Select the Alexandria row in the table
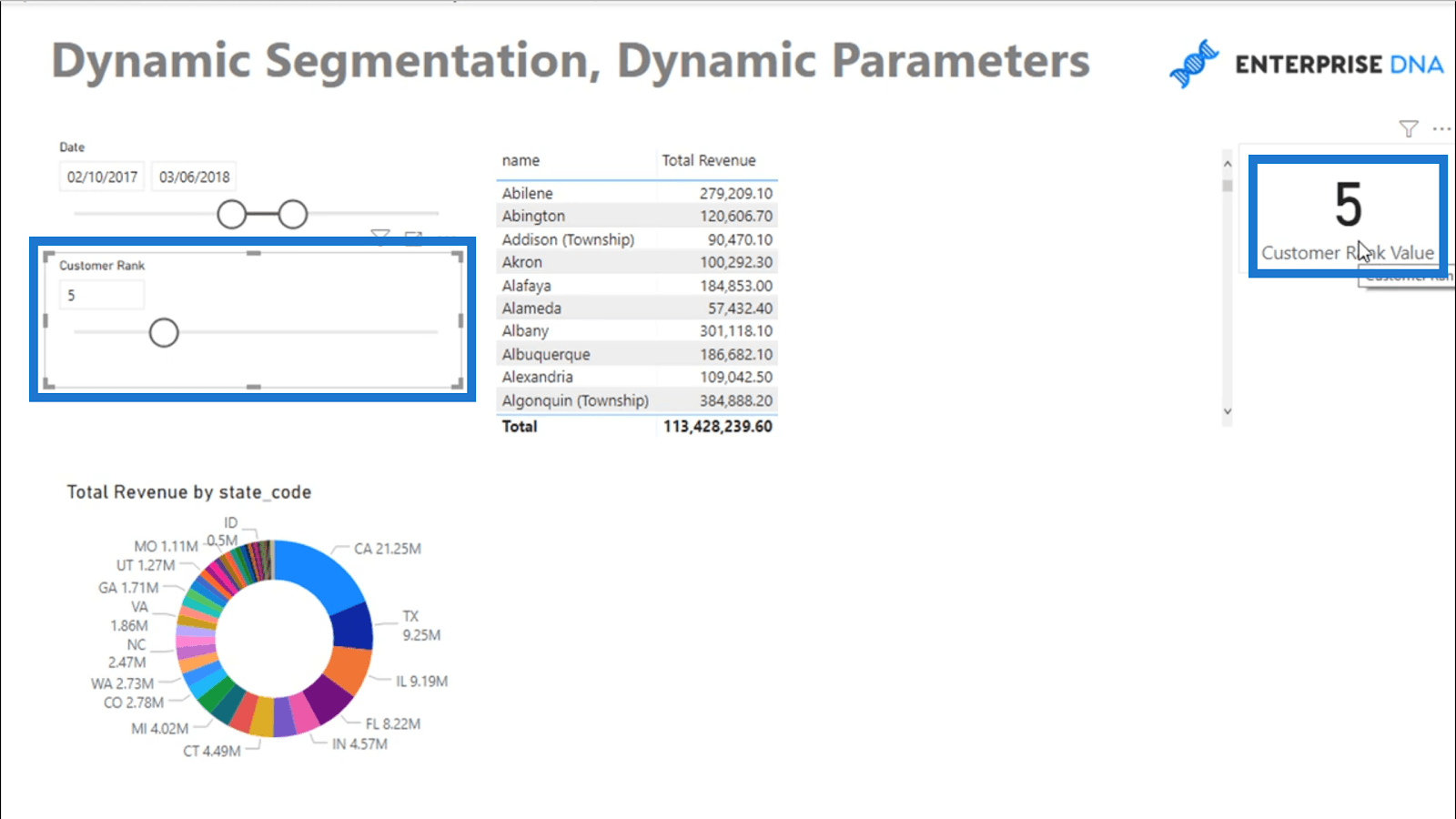 (x=637, y=377)
